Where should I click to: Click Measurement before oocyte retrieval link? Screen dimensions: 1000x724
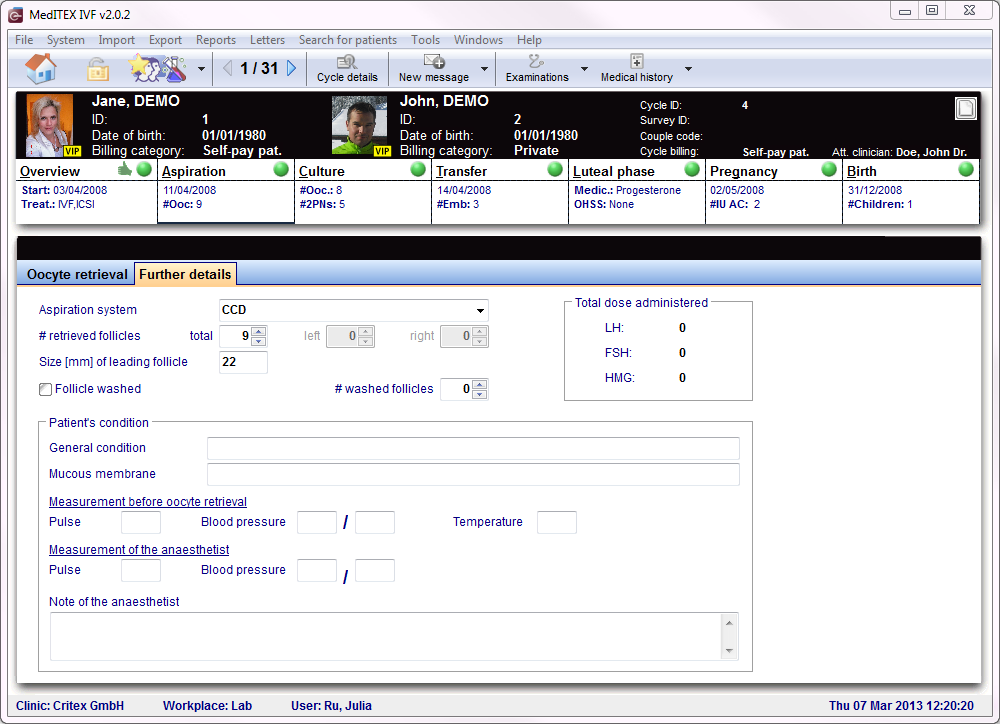coord(148,502)
